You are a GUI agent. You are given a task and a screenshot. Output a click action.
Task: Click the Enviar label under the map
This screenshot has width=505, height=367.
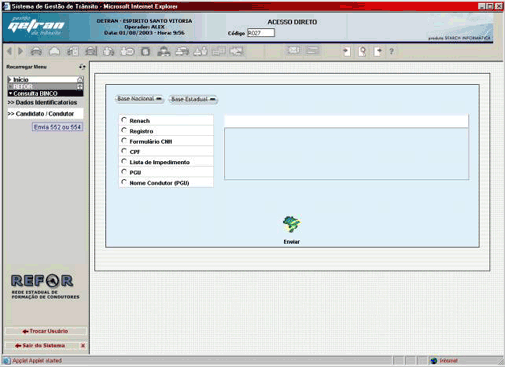pos(292,242)
